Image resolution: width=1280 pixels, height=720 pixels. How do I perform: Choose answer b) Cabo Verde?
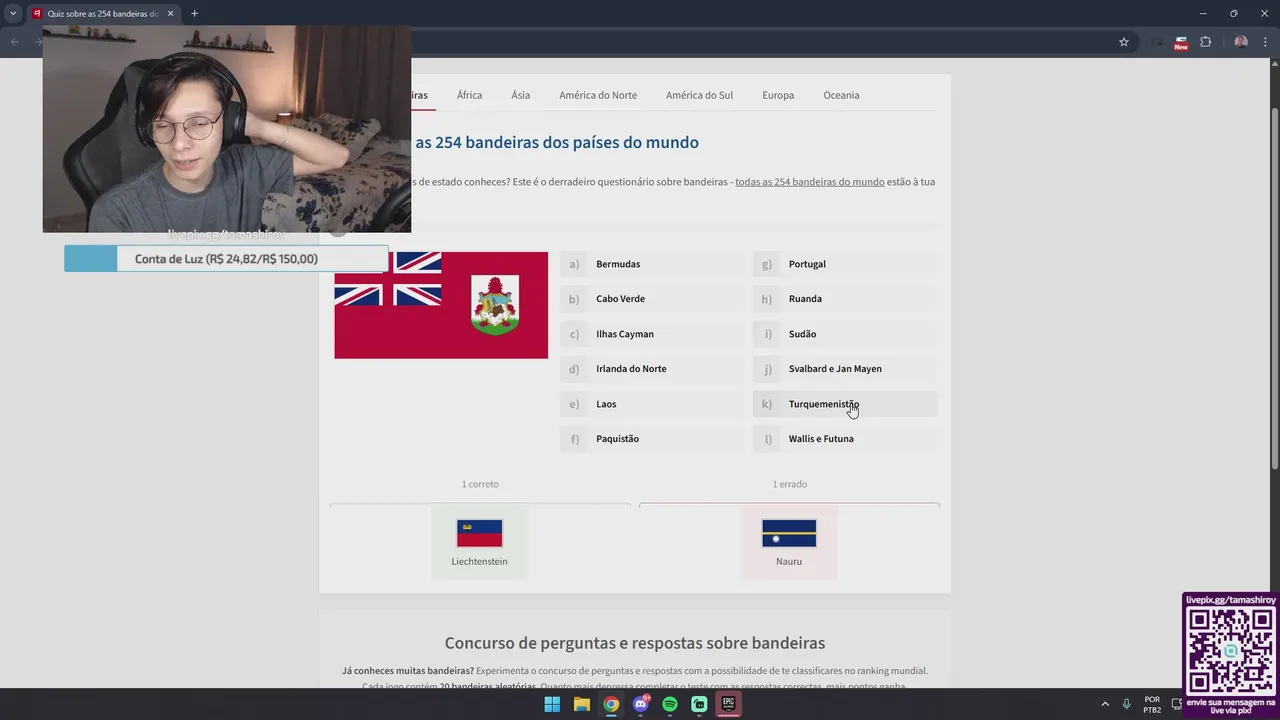click(x=652, y=299)
